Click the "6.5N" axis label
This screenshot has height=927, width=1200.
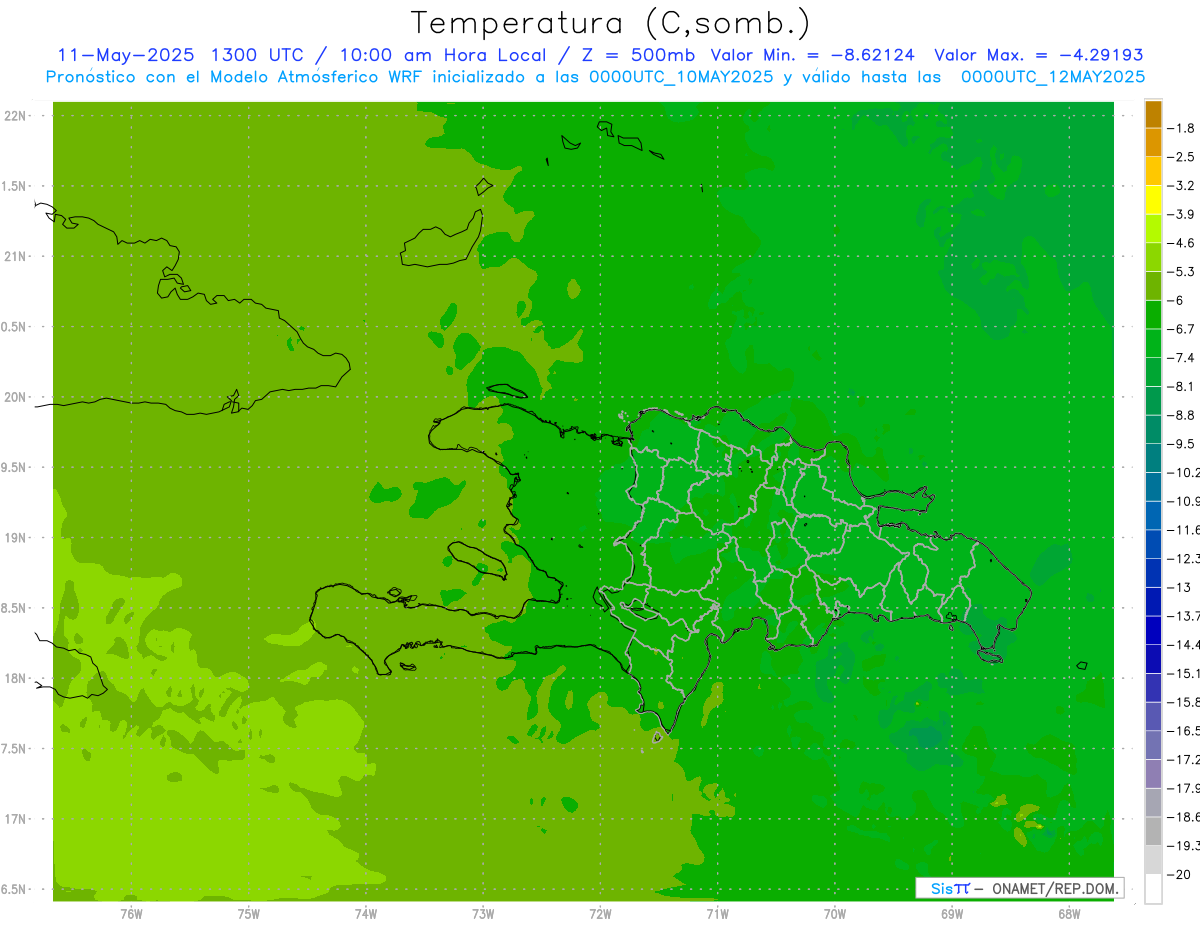tap(14, 889)
